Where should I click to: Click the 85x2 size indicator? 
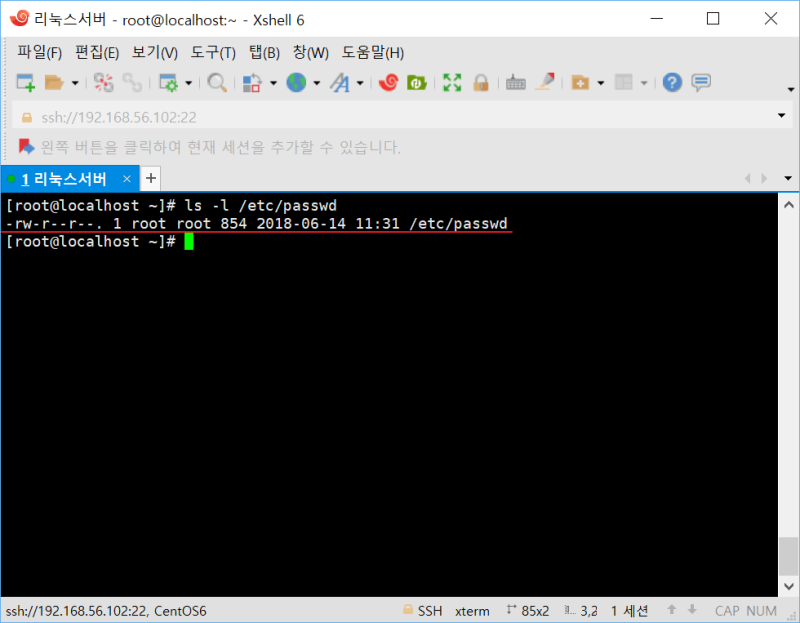[535, 611]
